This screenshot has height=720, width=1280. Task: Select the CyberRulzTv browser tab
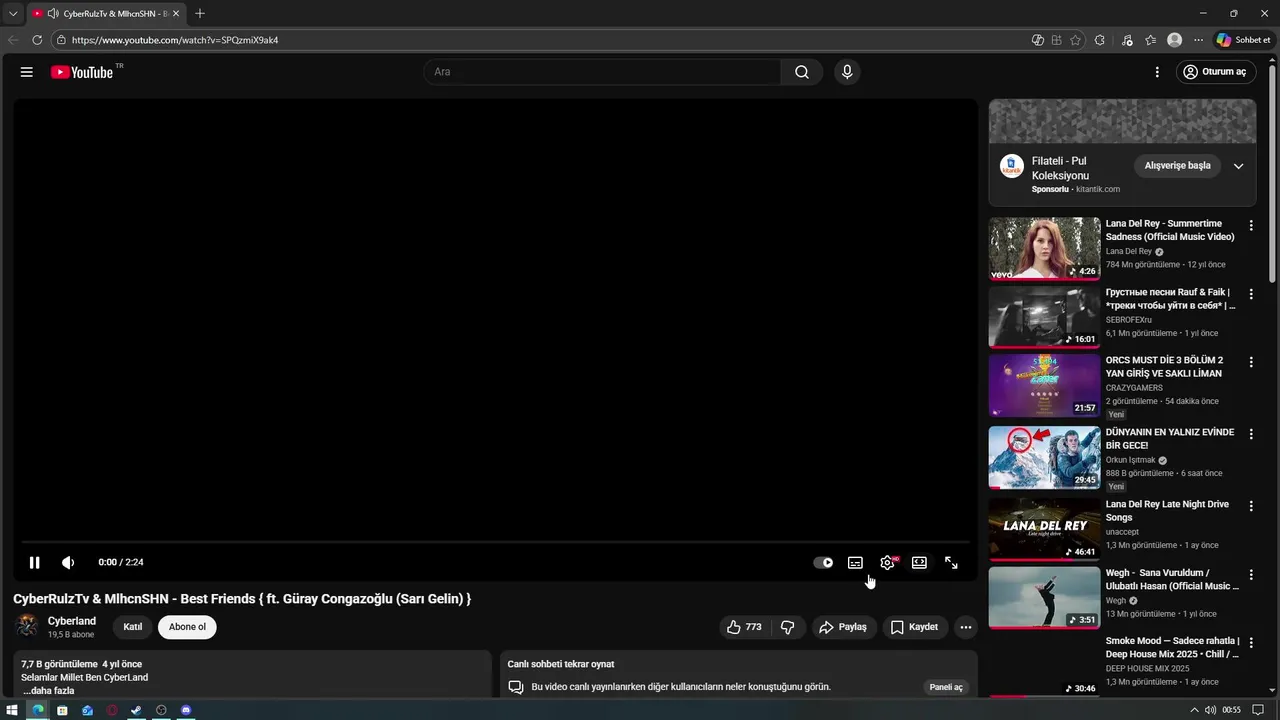click(x=106, y=14)
